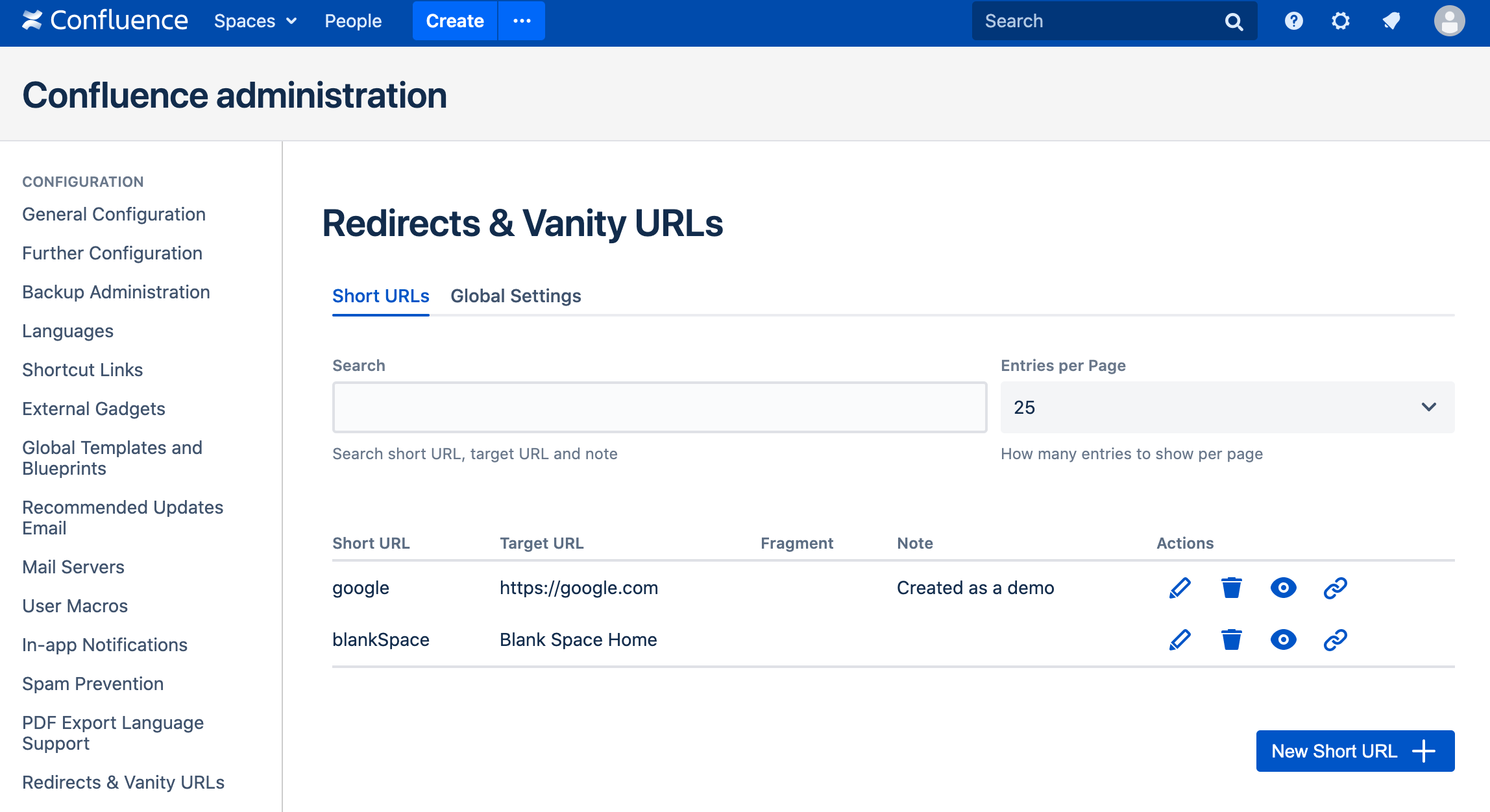1490x812 pixels.
Task: Switch to the Global Settings tab
Action: coord(515,296)
